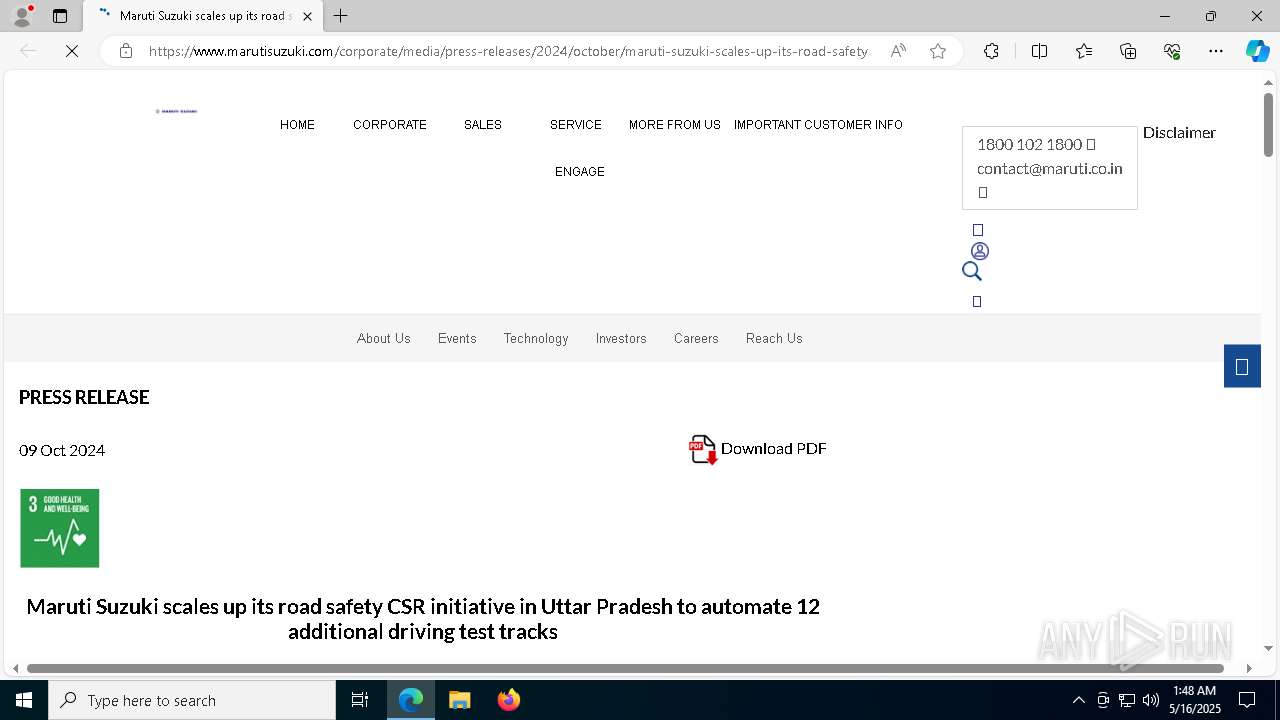The height and width of the screenshot is (720, 1280).
Task: Close the Maruti Suzuki tab
Action: click(x=307, y=16)
